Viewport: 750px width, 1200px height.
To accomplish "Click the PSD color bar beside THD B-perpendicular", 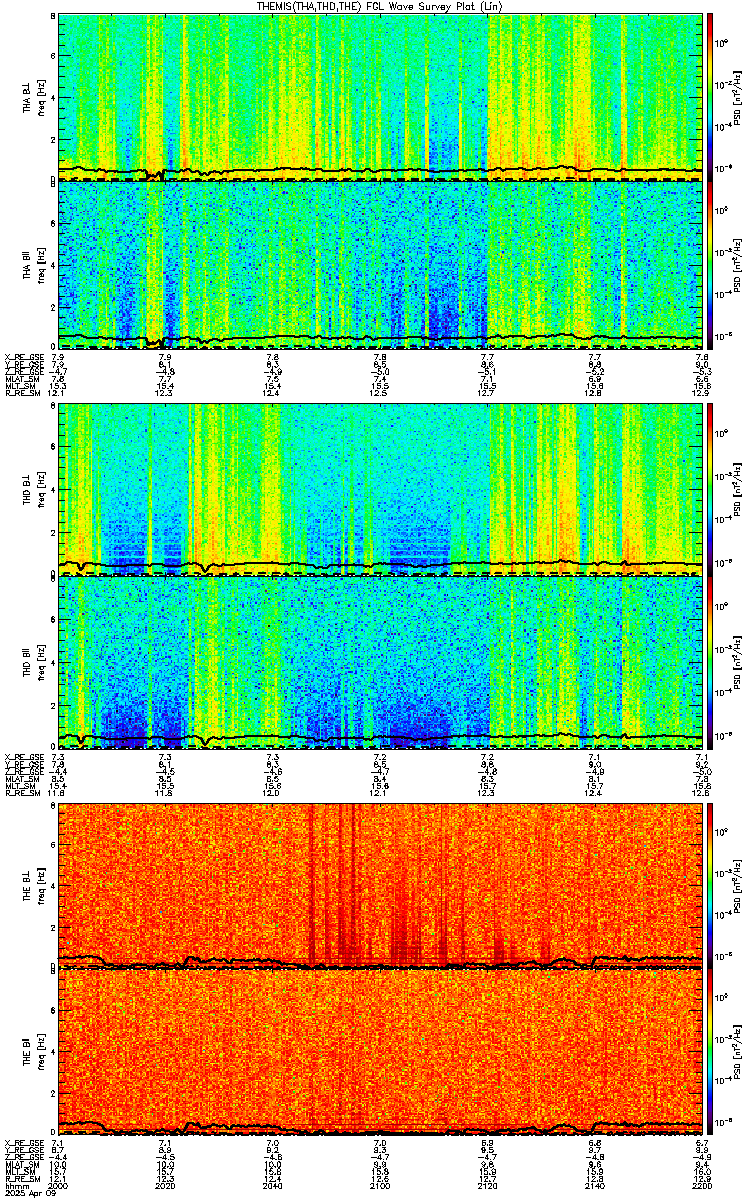I will click(710, 490).
